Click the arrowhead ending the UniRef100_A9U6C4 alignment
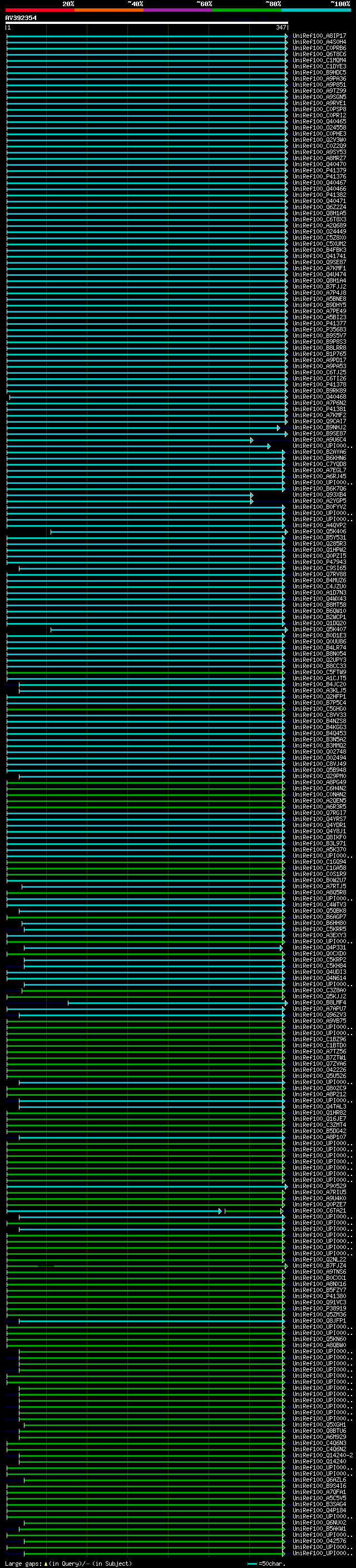The height and width of the screenshot is (1568, 356). (251, 440)
